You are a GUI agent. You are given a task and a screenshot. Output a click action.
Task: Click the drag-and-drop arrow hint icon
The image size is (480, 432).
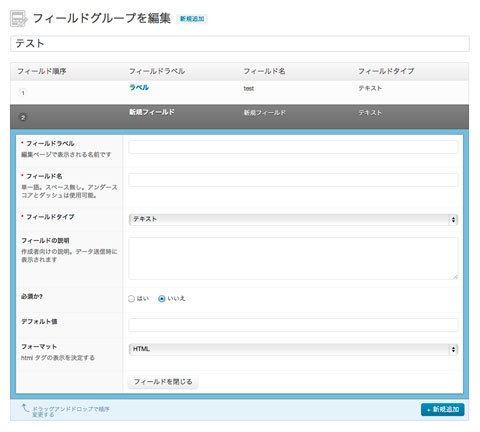[x=25, y=408]
